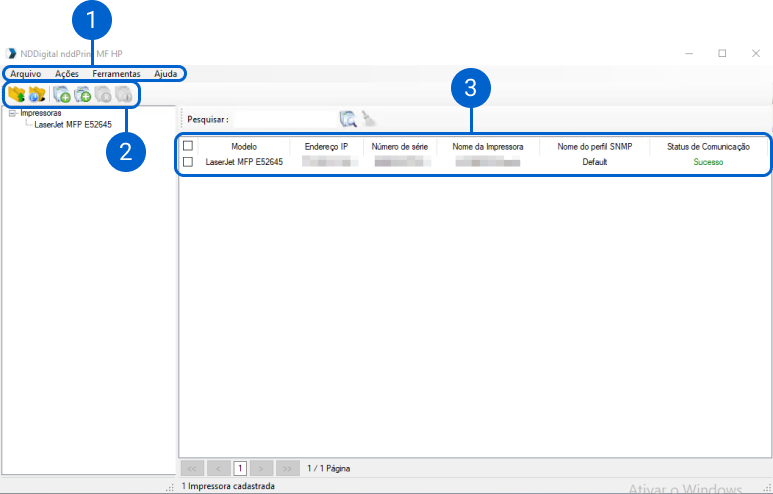773x494 pixels.
Task: Click the magnifier search icon beside Pesquisar
Action: point(347,119)
